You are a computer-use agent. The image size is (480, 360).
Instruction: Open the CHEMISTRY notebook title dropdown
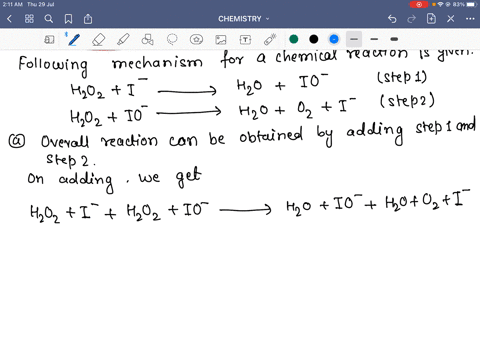[243, 19]
